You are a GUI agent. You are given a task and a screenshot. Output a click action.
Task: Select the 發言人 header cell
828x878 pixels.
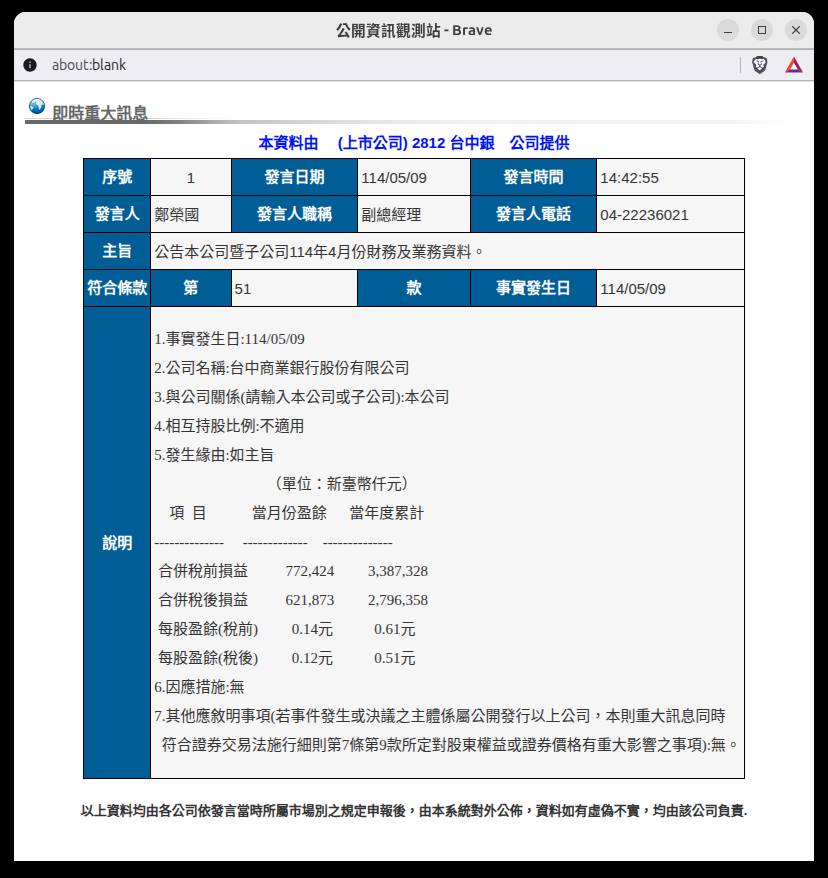coord(117,214)
